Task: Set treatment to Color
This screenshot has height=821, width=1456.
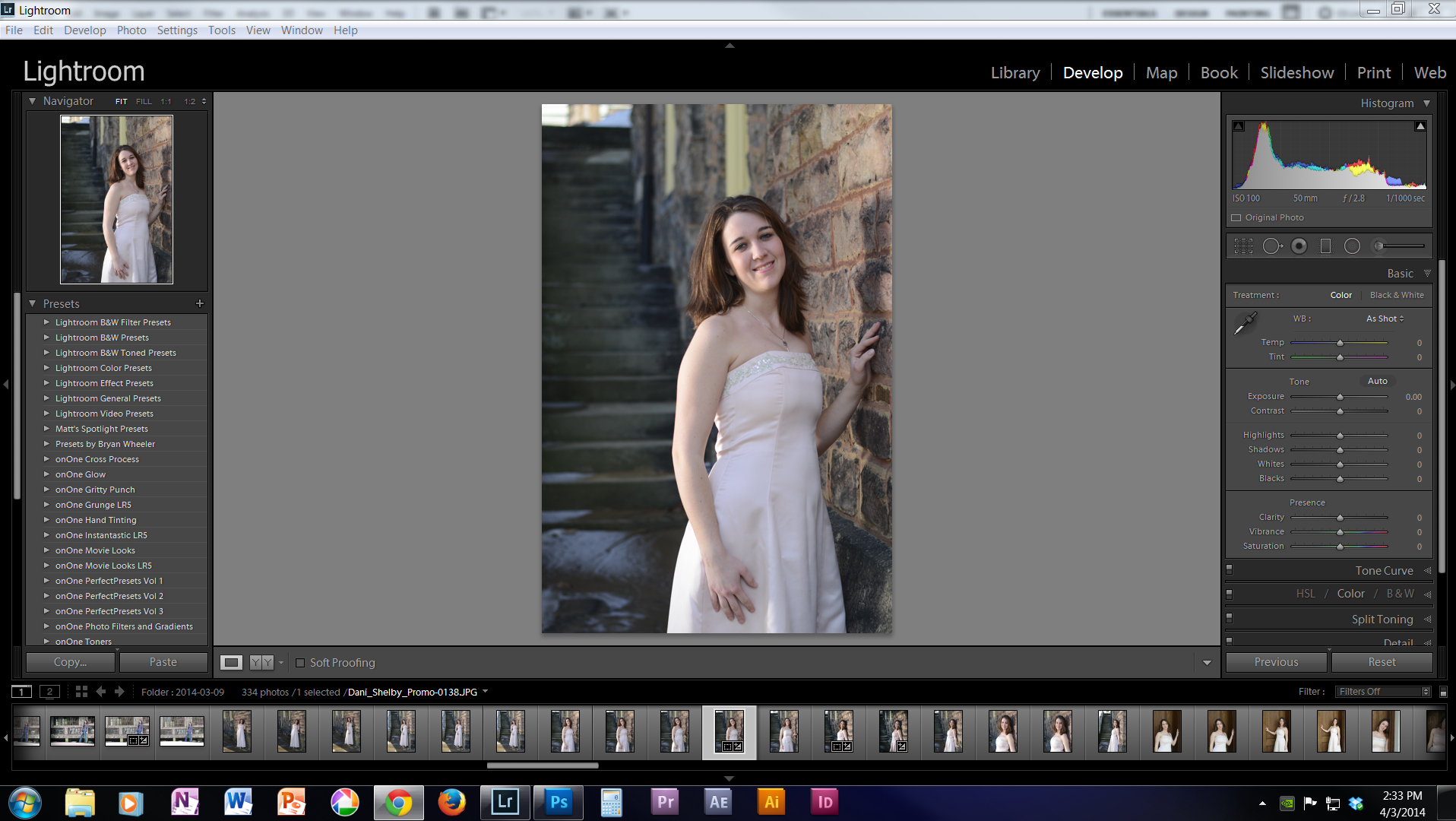Action: [1340, 295]
